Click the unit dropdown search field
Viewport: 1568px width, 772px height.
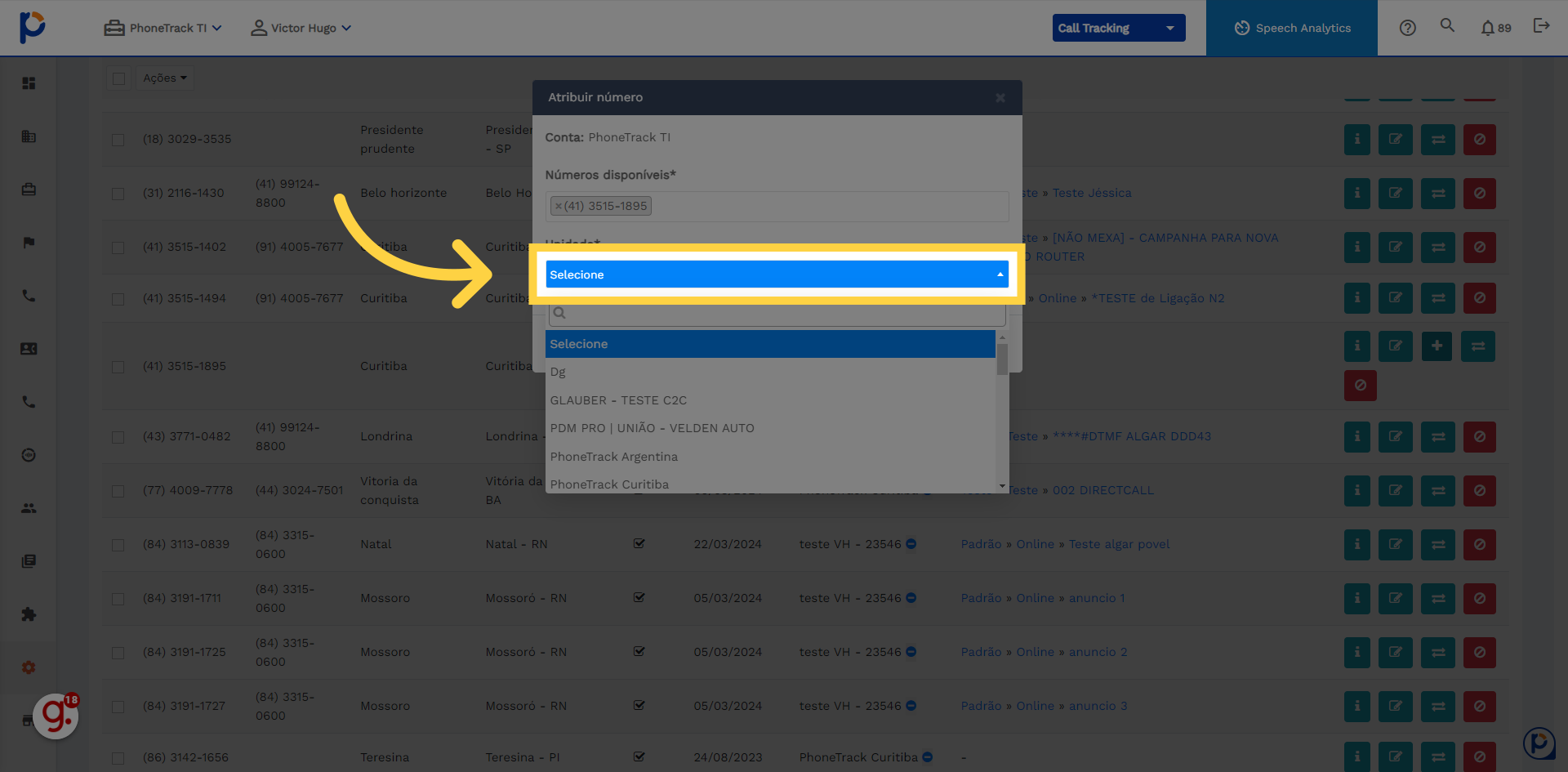tap(777, 314)
